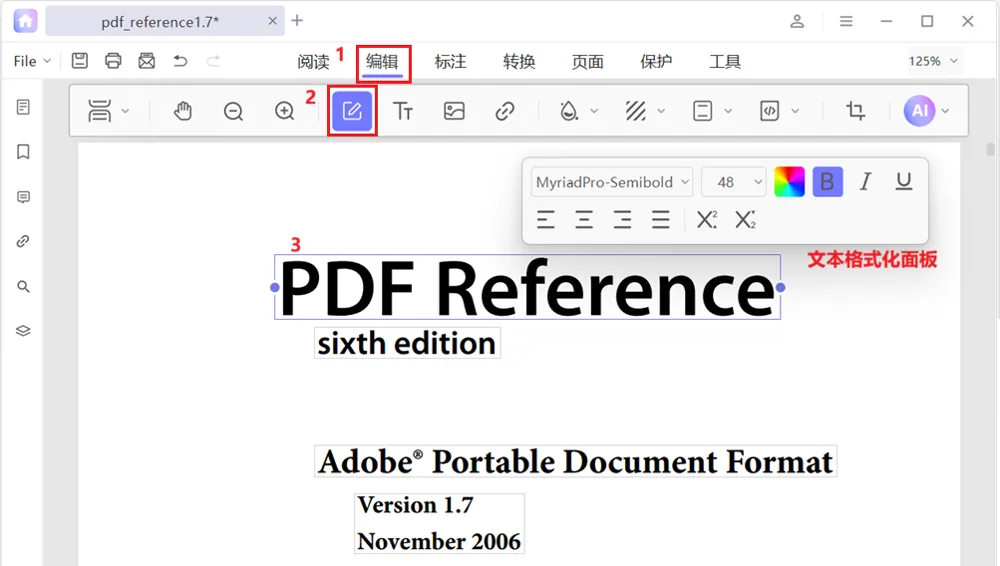Open the 125% zoom level dropdown
This screenshot has height=566, width=1000.
(x=933, y=61)
